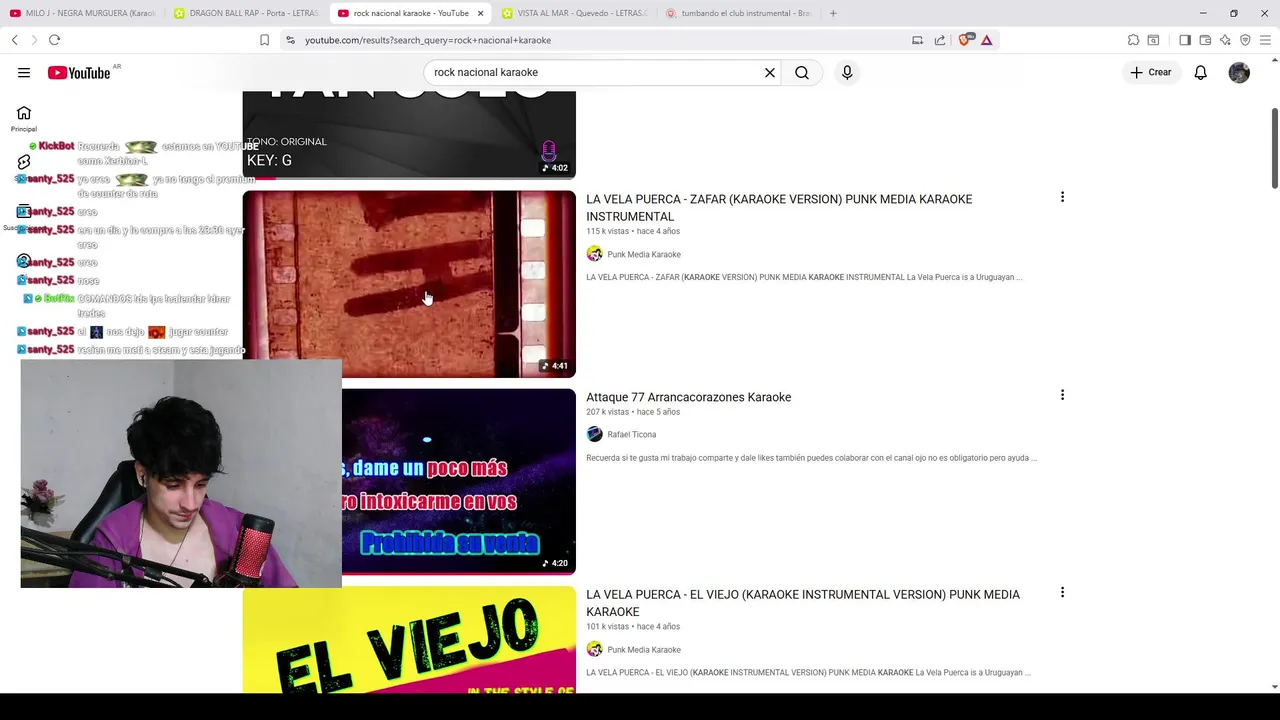Viewport: 1280px width, 720px height.
Task: Open more options for the El Viejo video
Action: point(1062,593)
